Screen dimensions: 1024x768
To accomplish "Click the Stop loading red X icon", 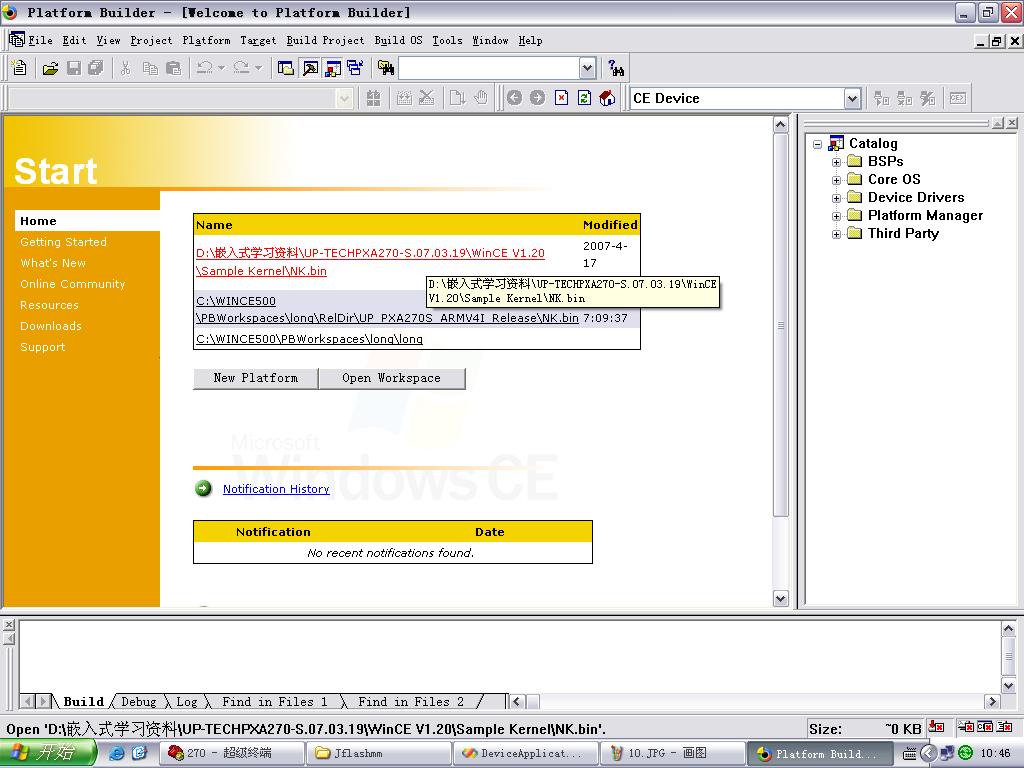I will (x=561, y=98).
